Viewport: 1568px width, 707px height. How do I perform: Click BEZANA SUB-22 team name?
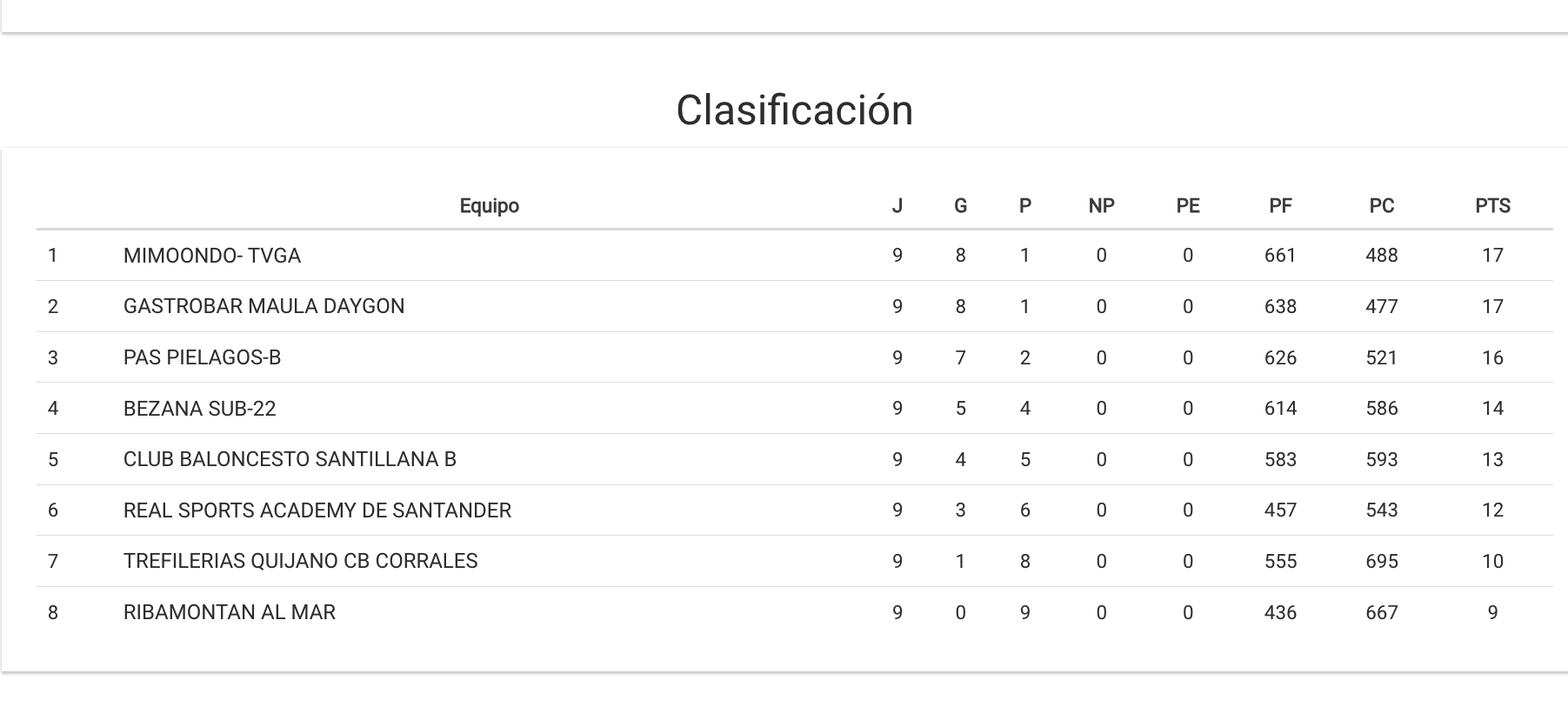(199, 409)
